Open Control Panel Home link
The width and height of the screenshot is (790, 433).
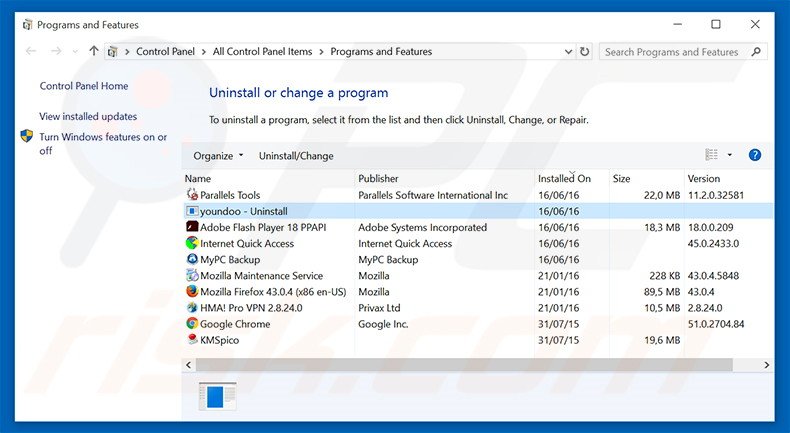tap(84, 86)
